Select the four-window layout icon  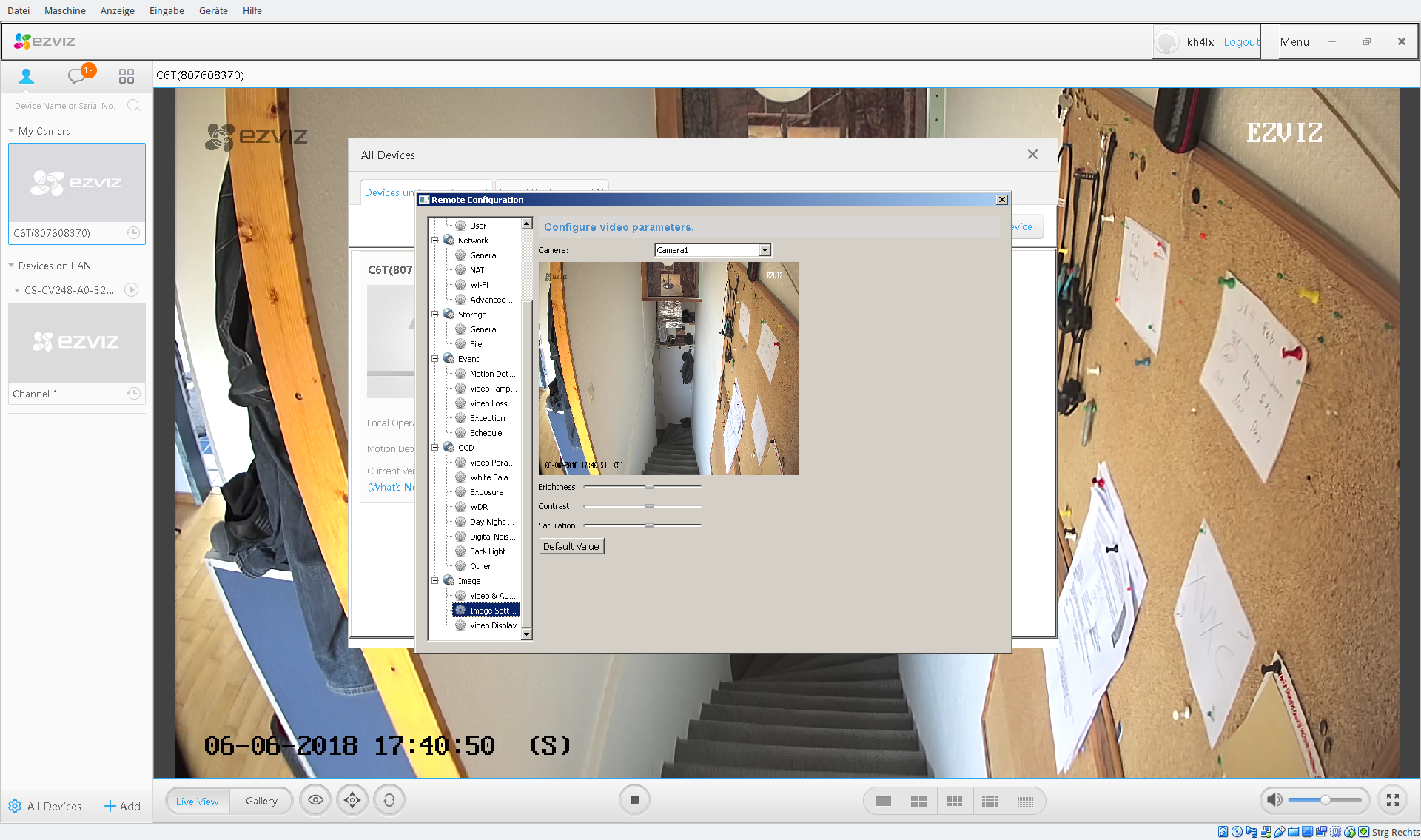pos(918,801)
